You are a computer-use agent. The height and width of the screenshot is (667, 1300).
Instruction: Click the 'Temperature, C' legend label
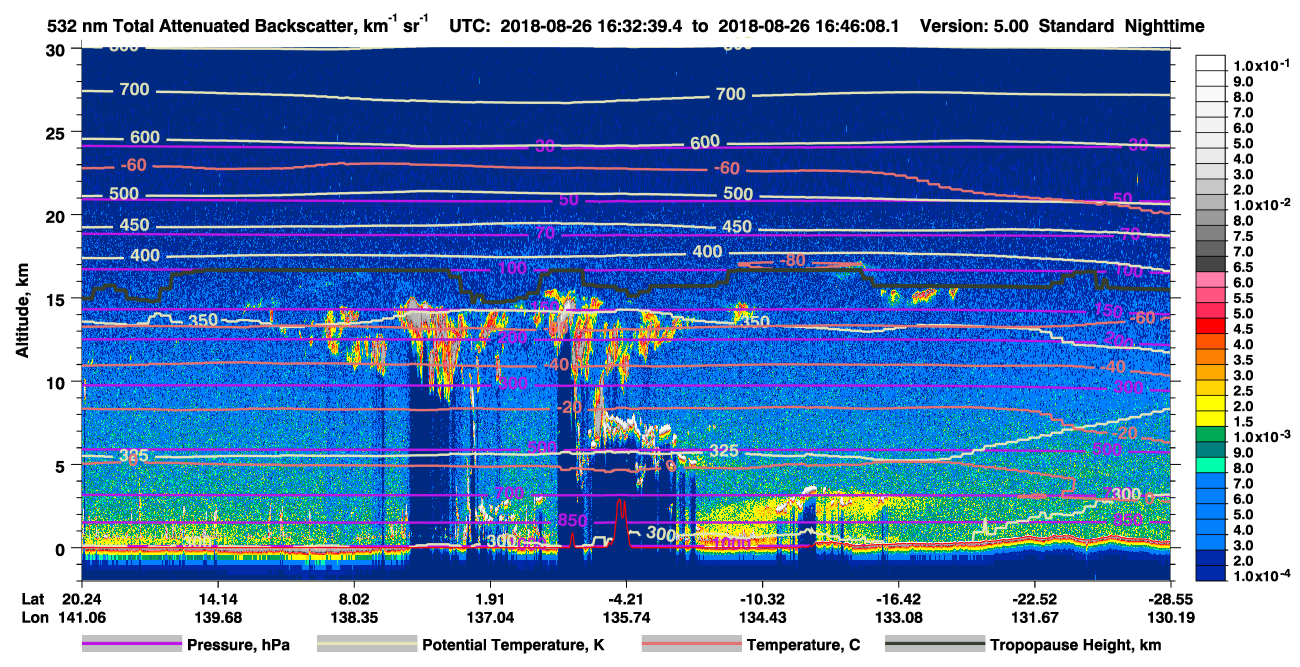pyautogui.click(x=803, y=645)
